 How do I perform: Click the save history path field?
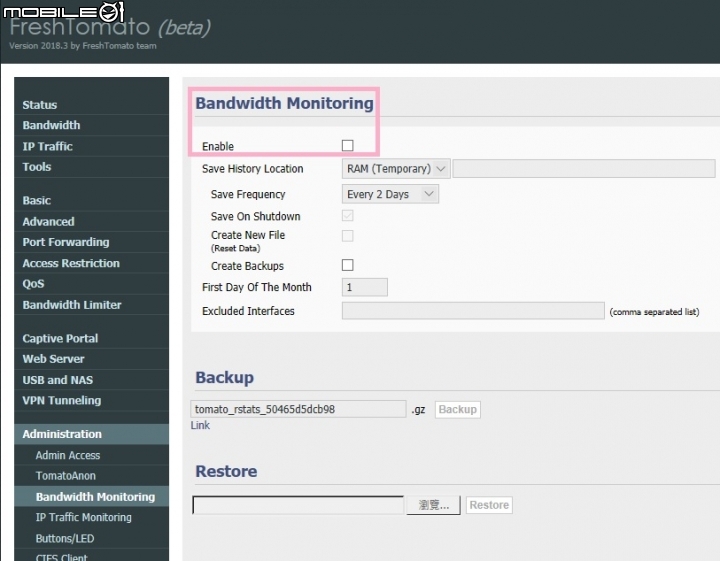pos(584,168)
